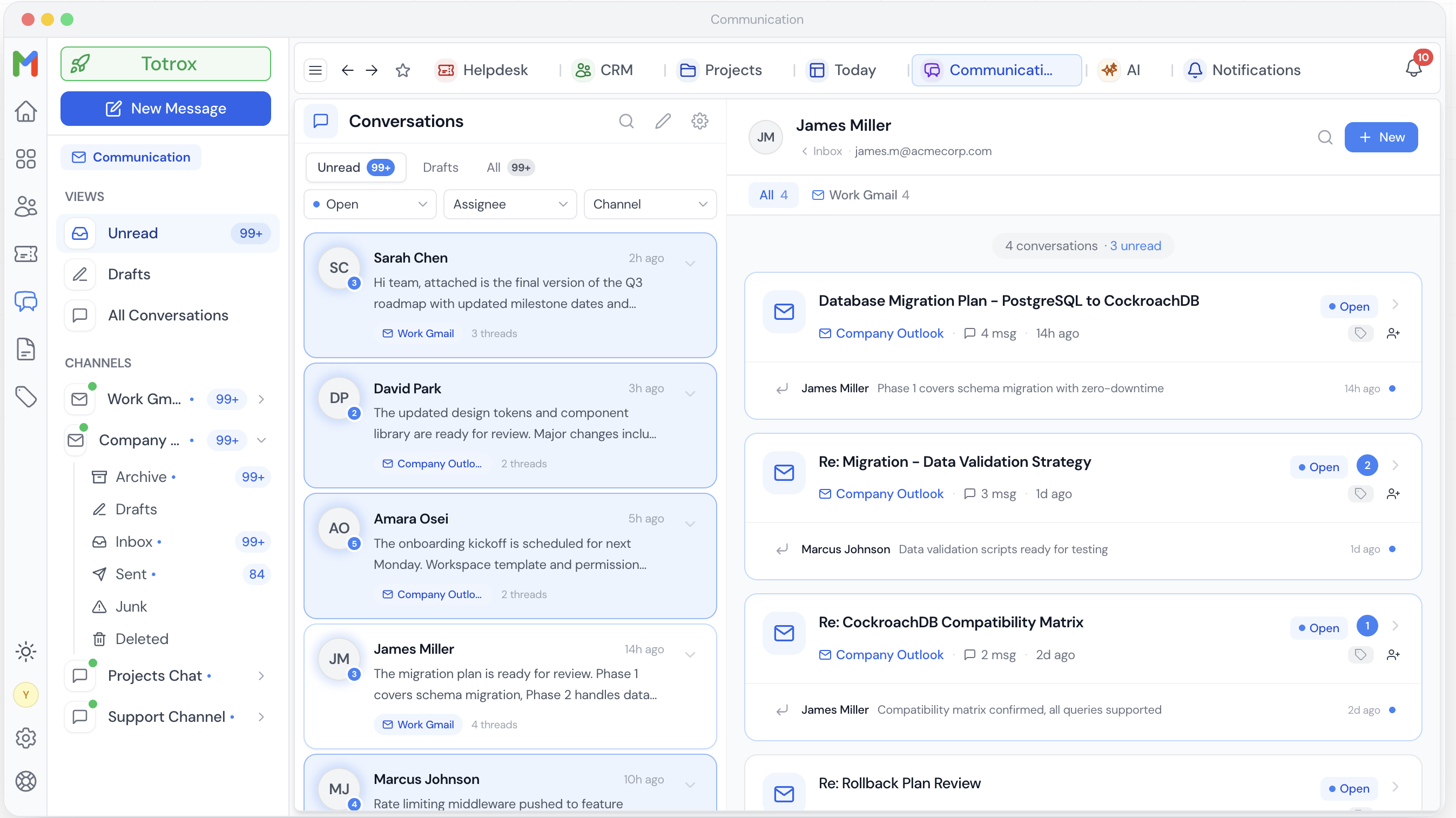
Task: Go back with the left arrow
Action: pyautogui.click(x=347, y=70)
